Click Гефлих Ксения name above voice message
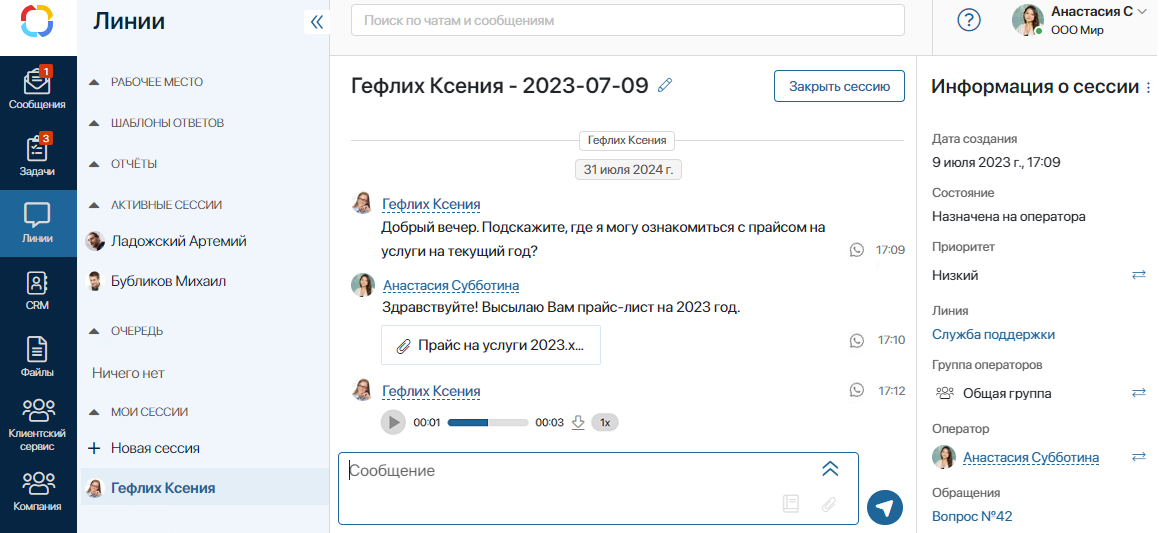1159x533 pixels. coord(431,391)
